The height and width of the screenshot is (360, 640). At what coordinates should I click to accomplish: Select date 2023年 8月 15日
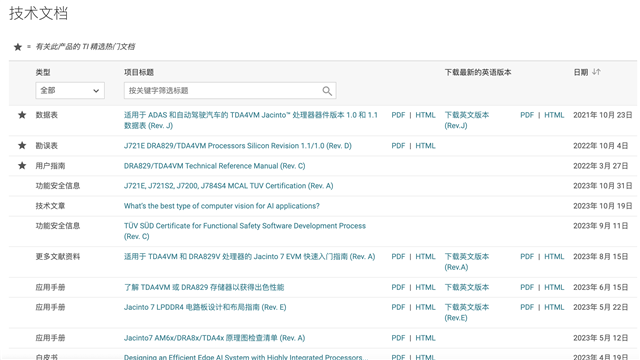pyautogui.click(x=600, y=257)
